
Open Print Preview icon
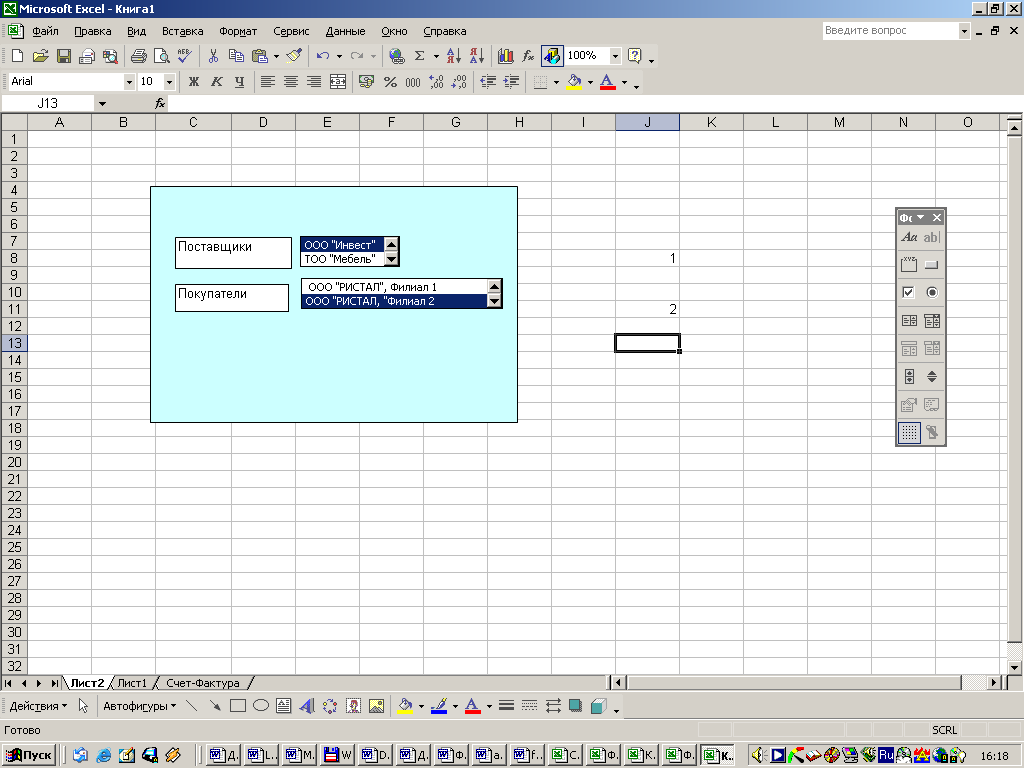point(161,56)
